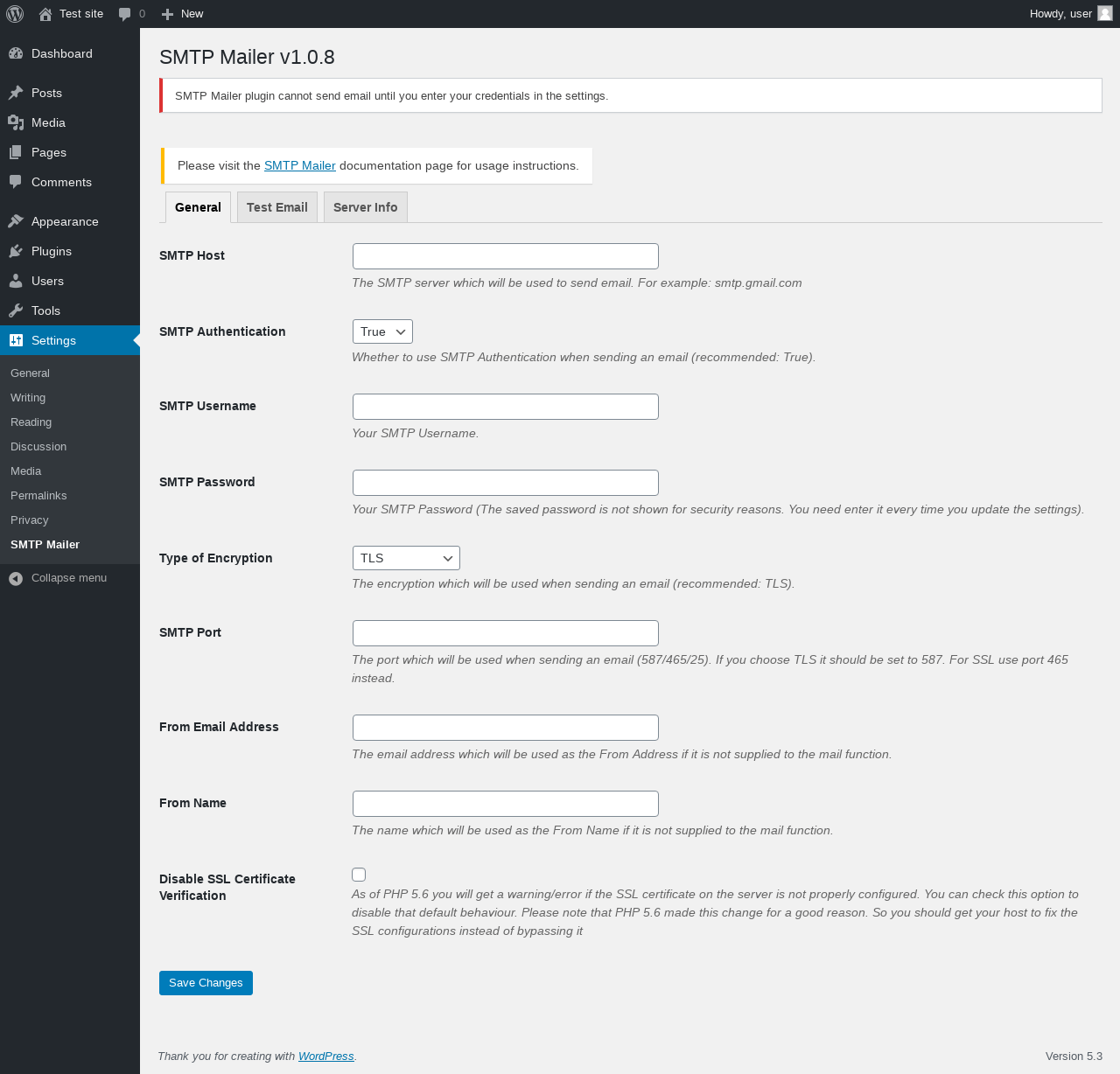
Task: Click the Collapse menu arrow icon
Action: [x=16, y=578]
